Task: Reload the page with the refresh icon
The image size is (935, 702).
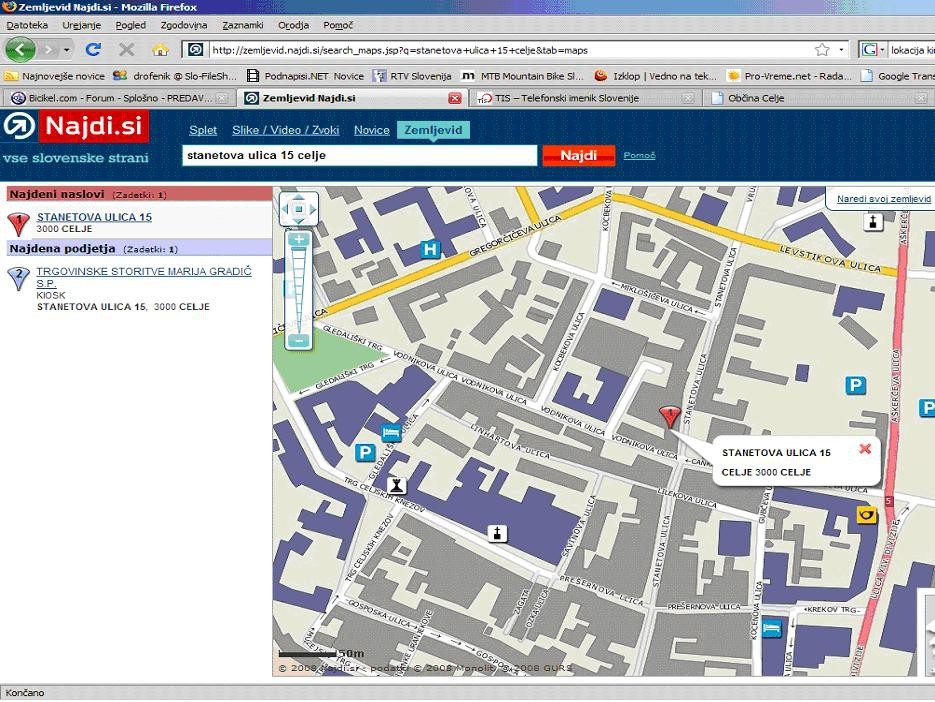Action: [x=93, y=50]
